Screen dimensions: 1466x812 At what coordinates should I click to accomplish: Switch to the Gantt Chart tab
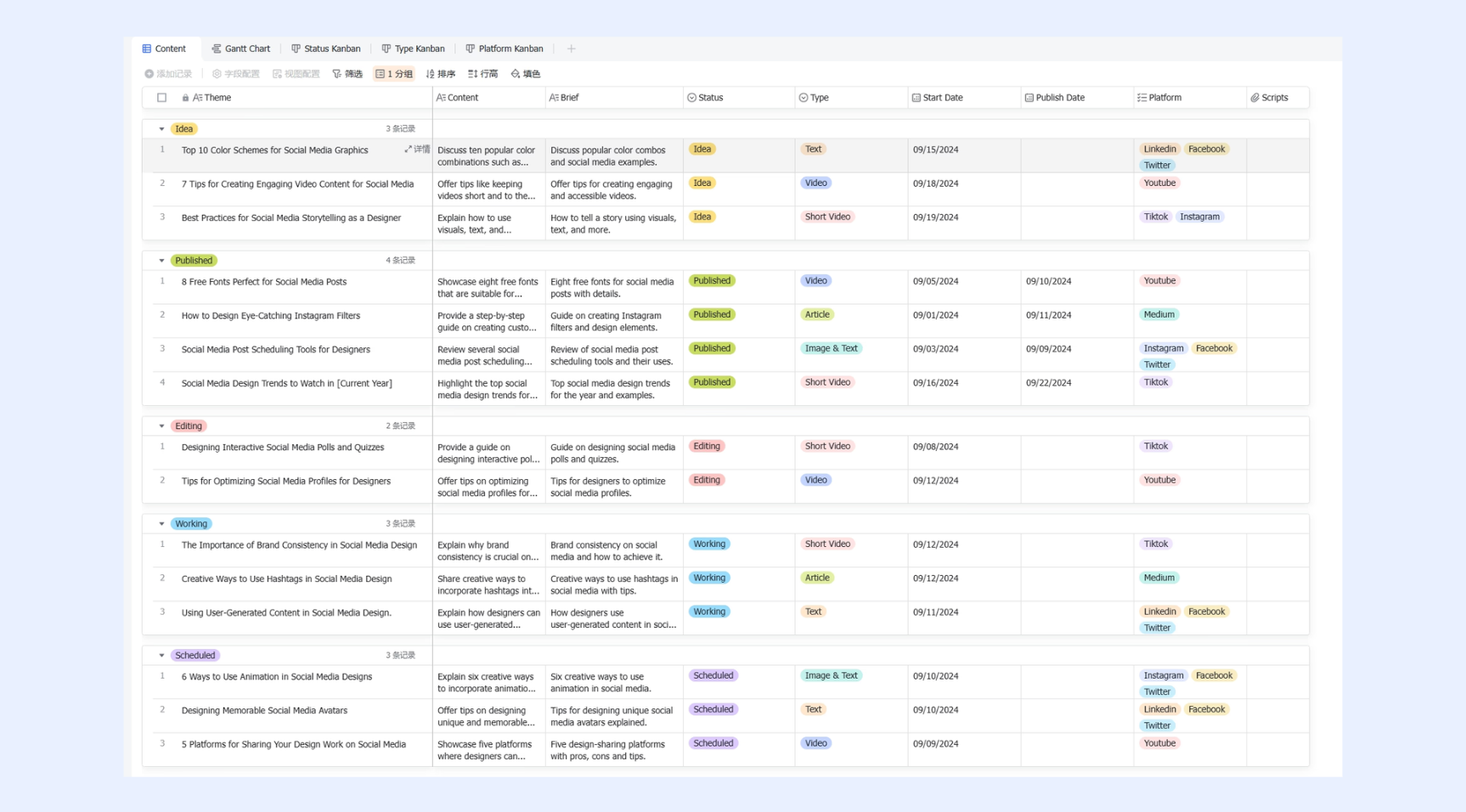(241, 49)
